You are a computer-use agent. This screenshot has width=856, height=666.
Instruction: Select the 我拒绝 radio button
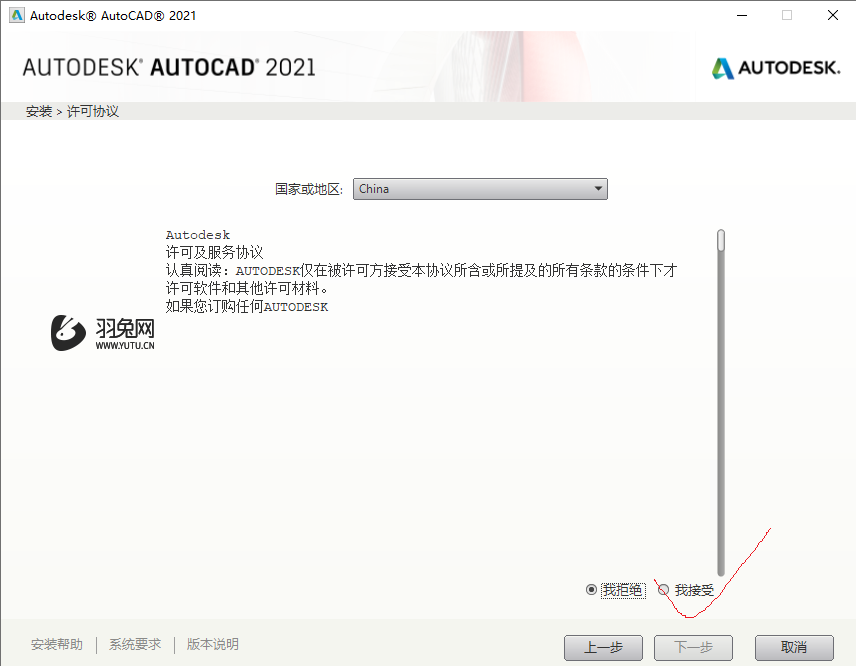592,590
